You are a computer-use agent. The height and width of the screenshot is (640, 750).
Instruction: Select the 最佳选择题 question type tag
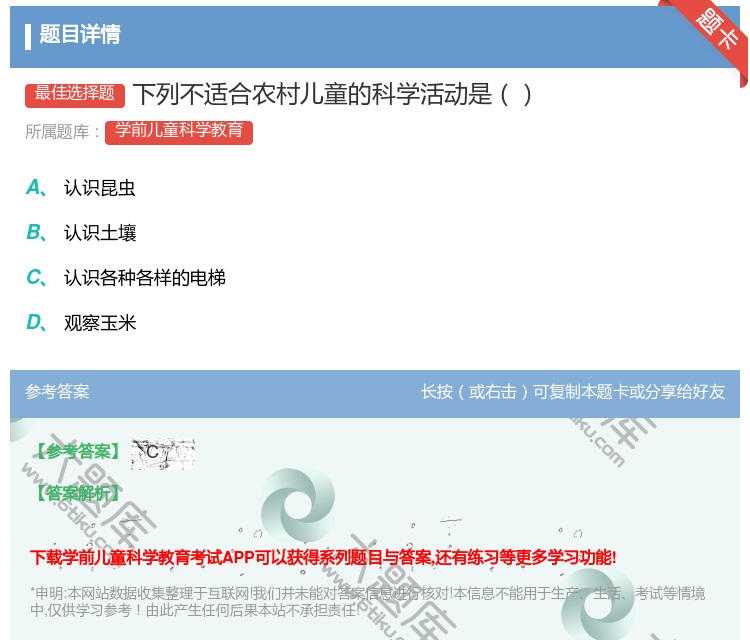[75, 95]
